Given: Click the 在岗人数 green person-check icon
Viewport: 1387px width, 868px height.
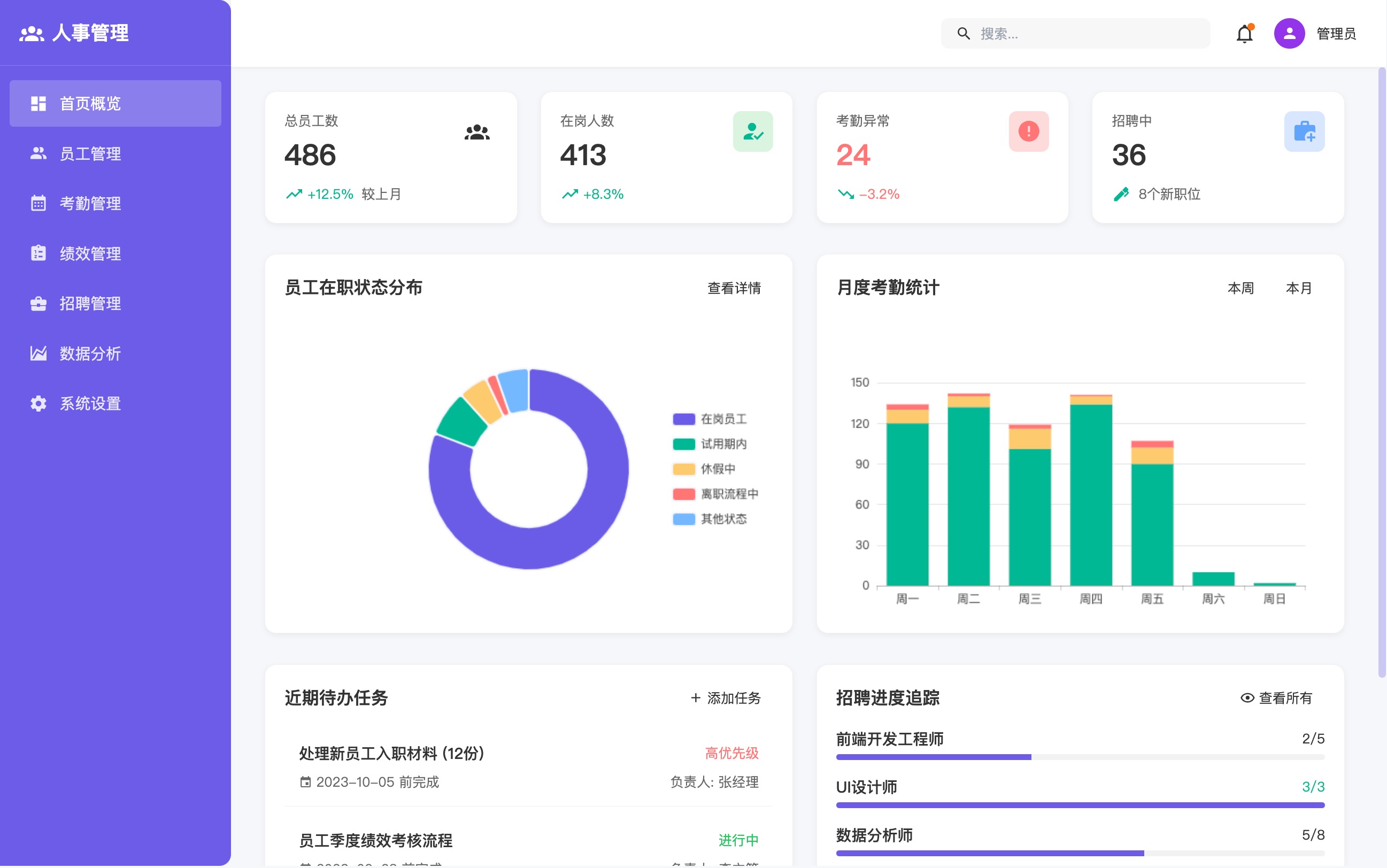Looking at the screenshot, I should click(752, 131).
